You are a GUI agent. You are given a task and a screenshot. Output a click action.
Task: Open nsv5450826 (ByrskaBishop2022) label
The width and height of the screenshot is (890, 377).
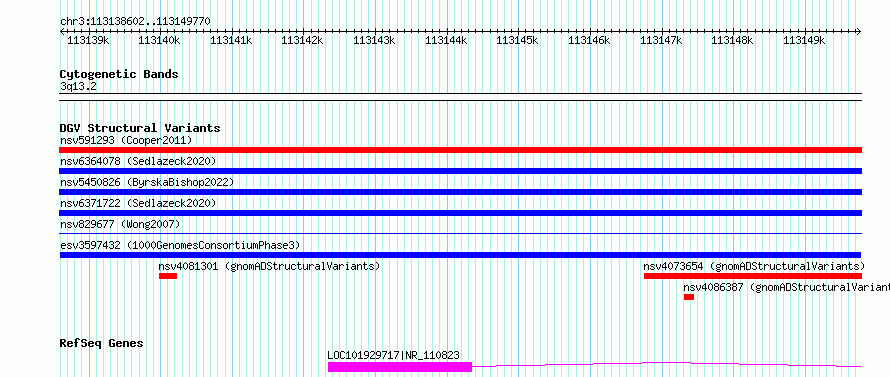(146, 182)
